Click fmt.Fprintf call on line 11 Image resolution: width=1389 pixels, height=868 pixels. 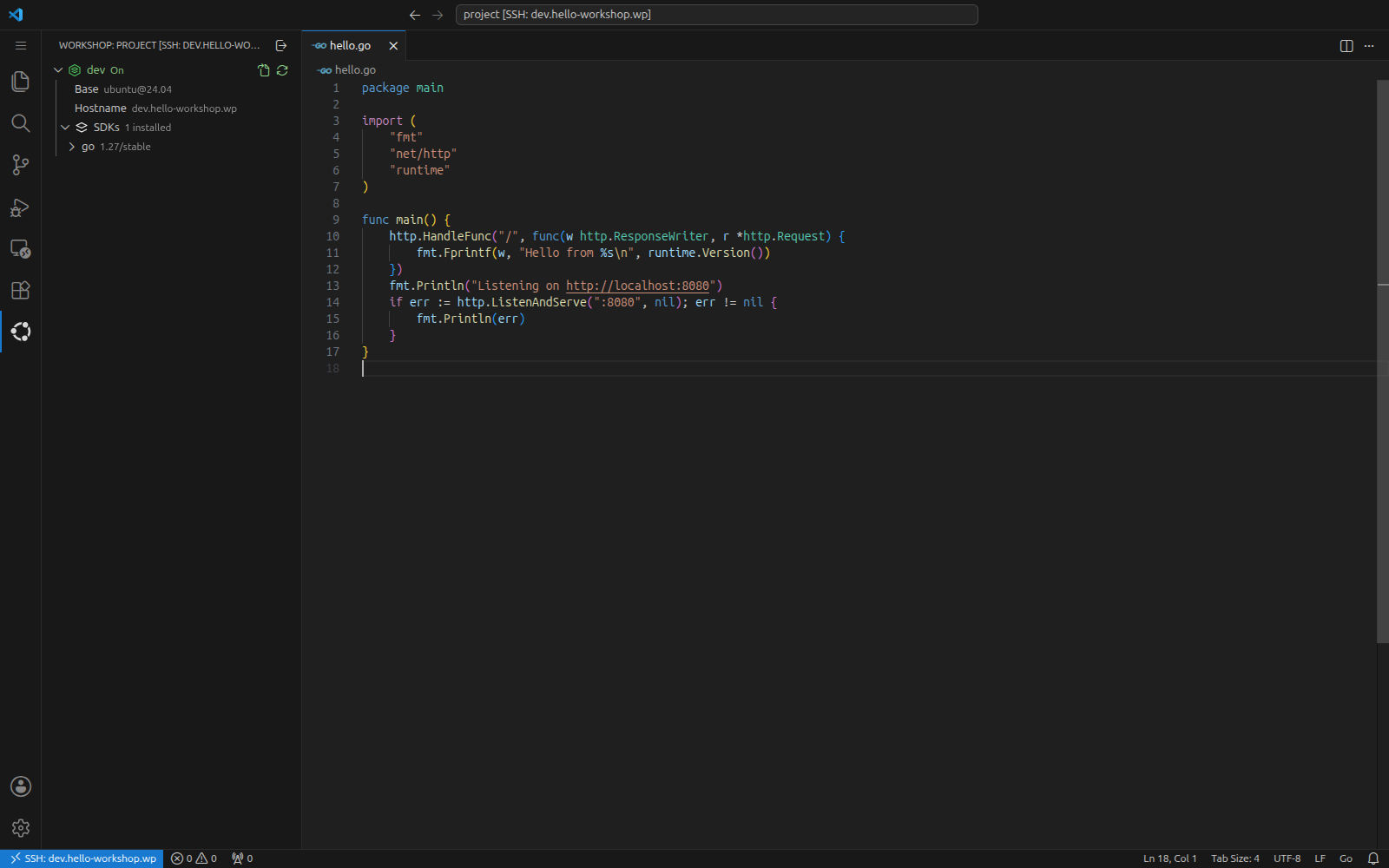[454, 253]
